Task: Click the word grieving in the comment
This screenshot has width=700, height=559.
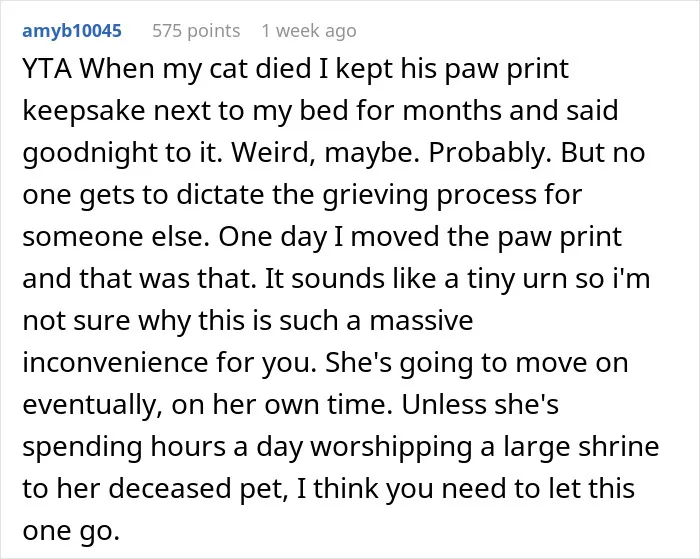Action: click(375, 195)
